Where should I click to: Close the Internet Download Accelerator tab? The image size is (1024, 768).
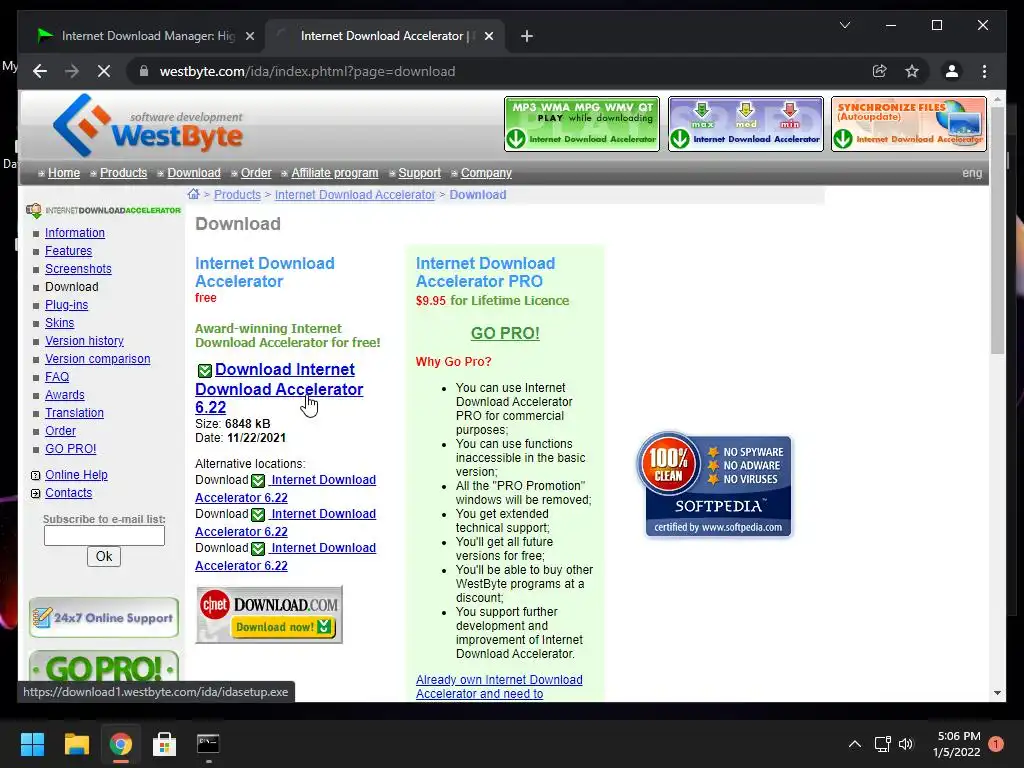click(x=488, y=36)
